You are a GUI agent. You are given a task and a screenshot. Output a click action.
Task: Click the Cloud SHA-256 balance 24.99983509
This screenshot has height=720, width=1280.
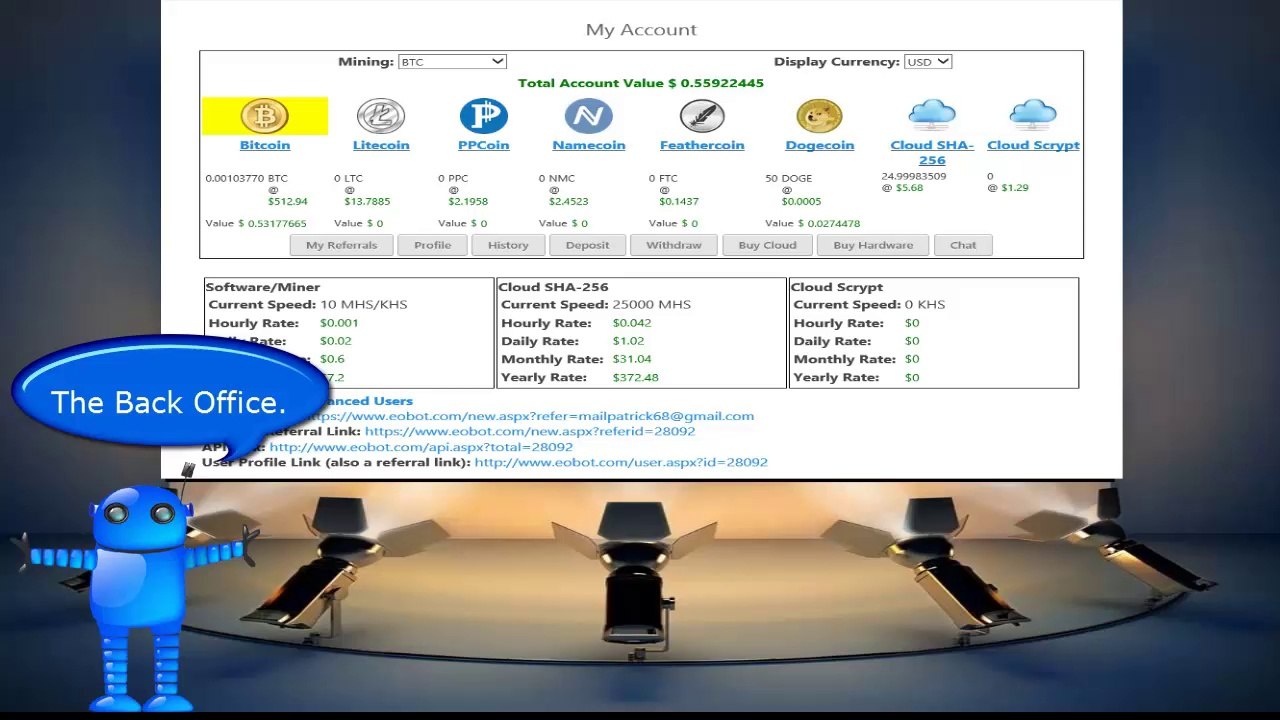pos(914,176)
